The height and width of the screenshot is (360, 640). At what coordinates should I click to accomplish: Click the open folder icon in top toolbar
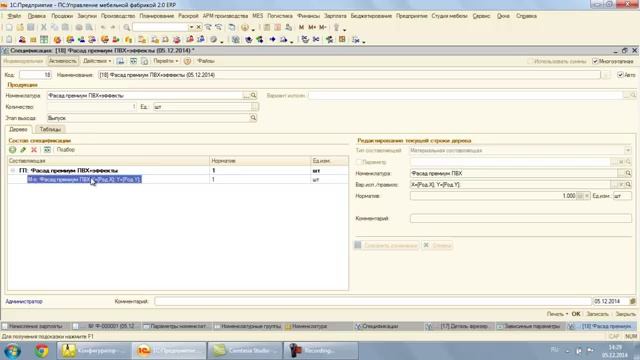click(20, 27)
